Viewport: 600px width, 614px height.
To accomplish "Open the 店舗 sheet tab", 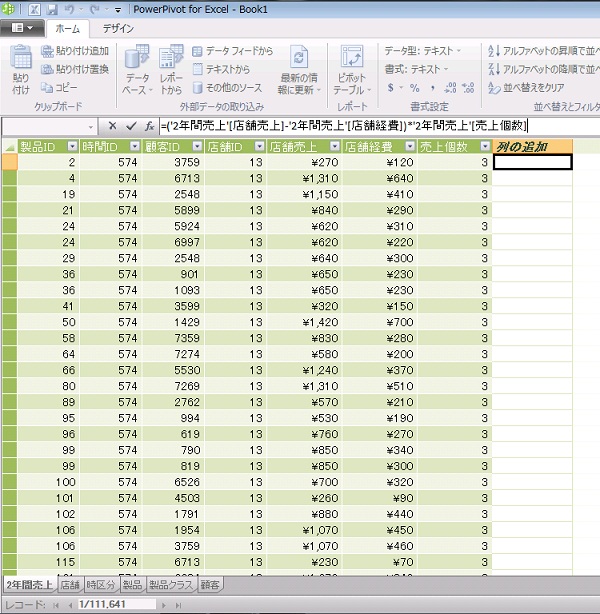I will (x=70, y=585).
